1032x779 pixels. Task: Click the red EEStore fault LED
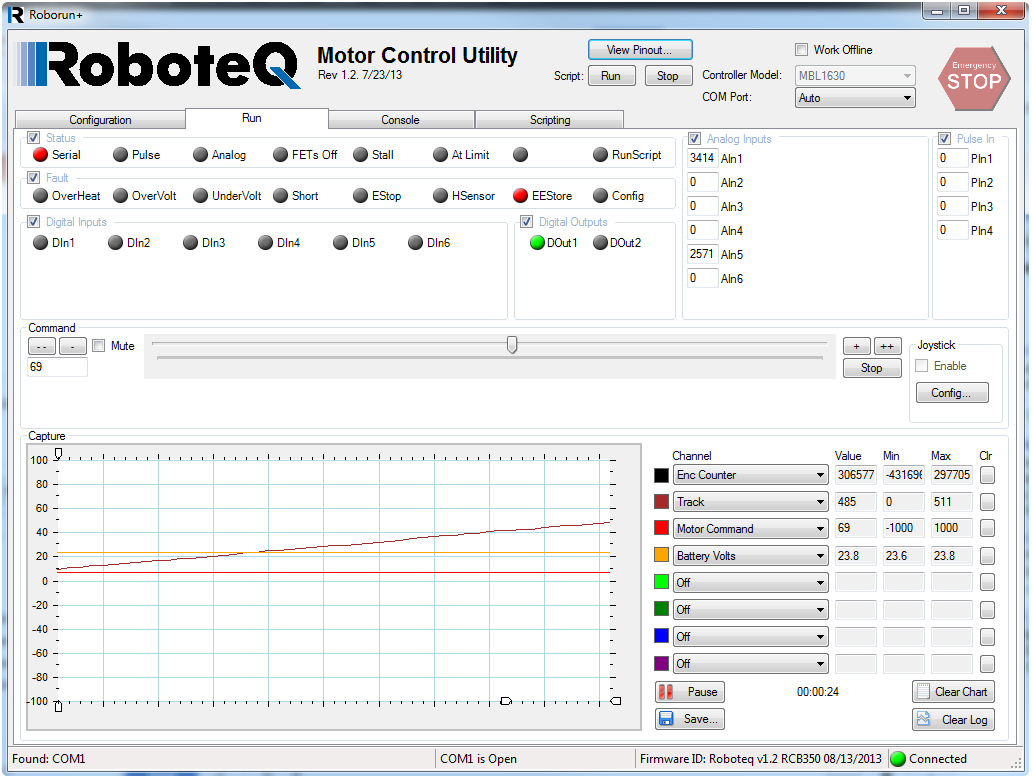click(x=521, y=195)
